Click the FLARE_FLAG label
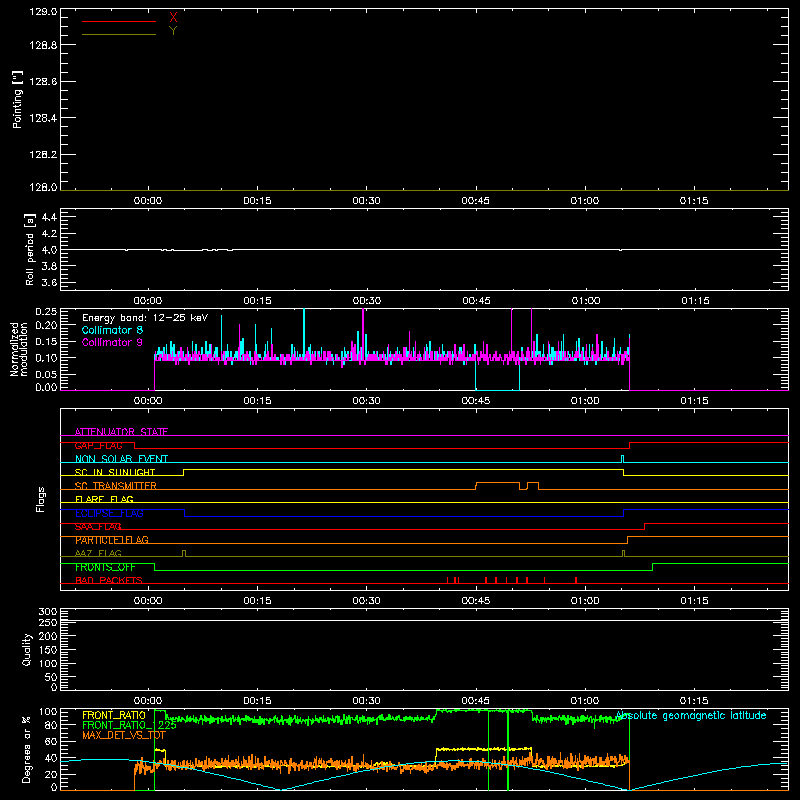 (104, 499)
